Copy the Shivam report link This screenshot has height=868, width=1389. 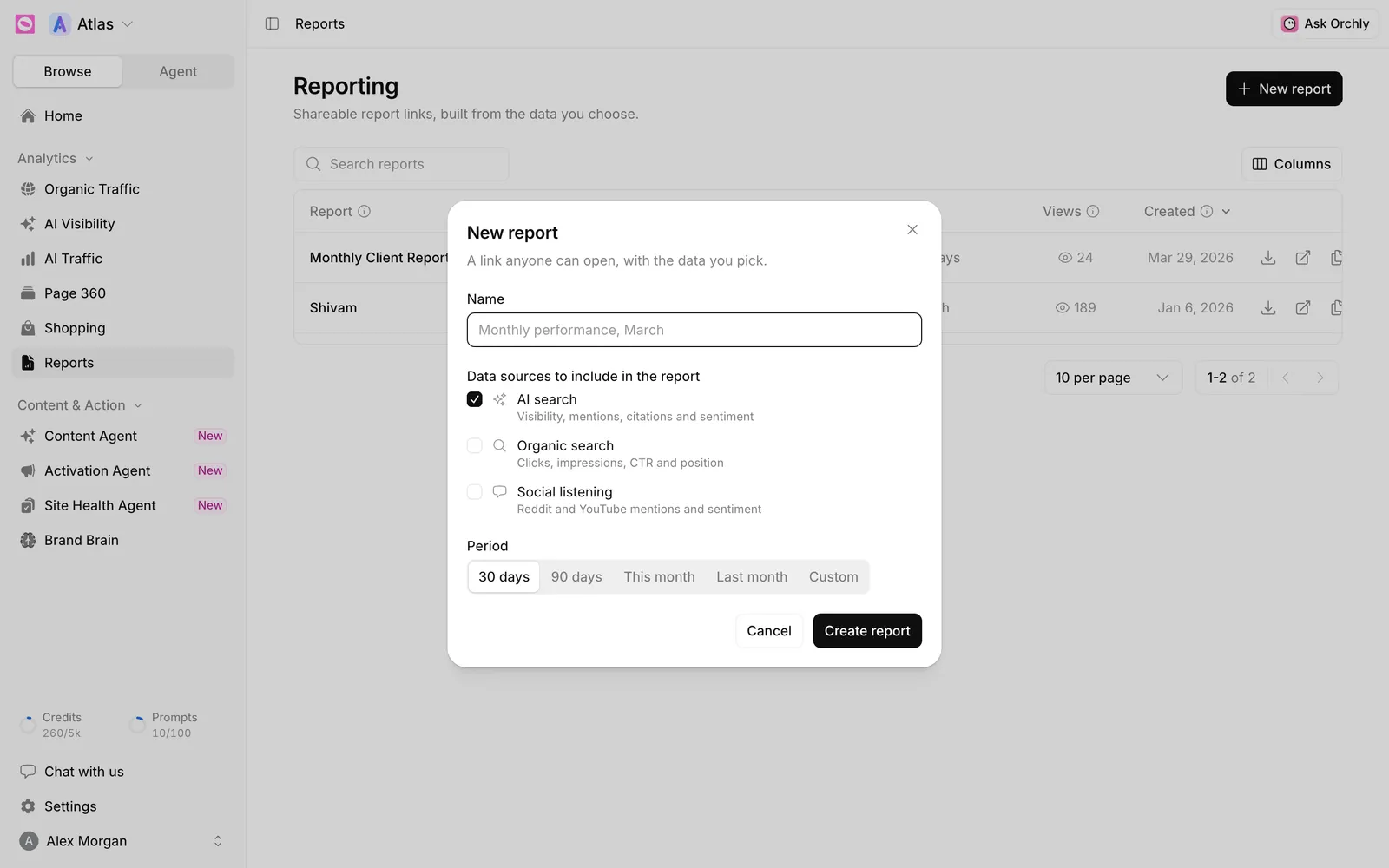click(1337, 308)
